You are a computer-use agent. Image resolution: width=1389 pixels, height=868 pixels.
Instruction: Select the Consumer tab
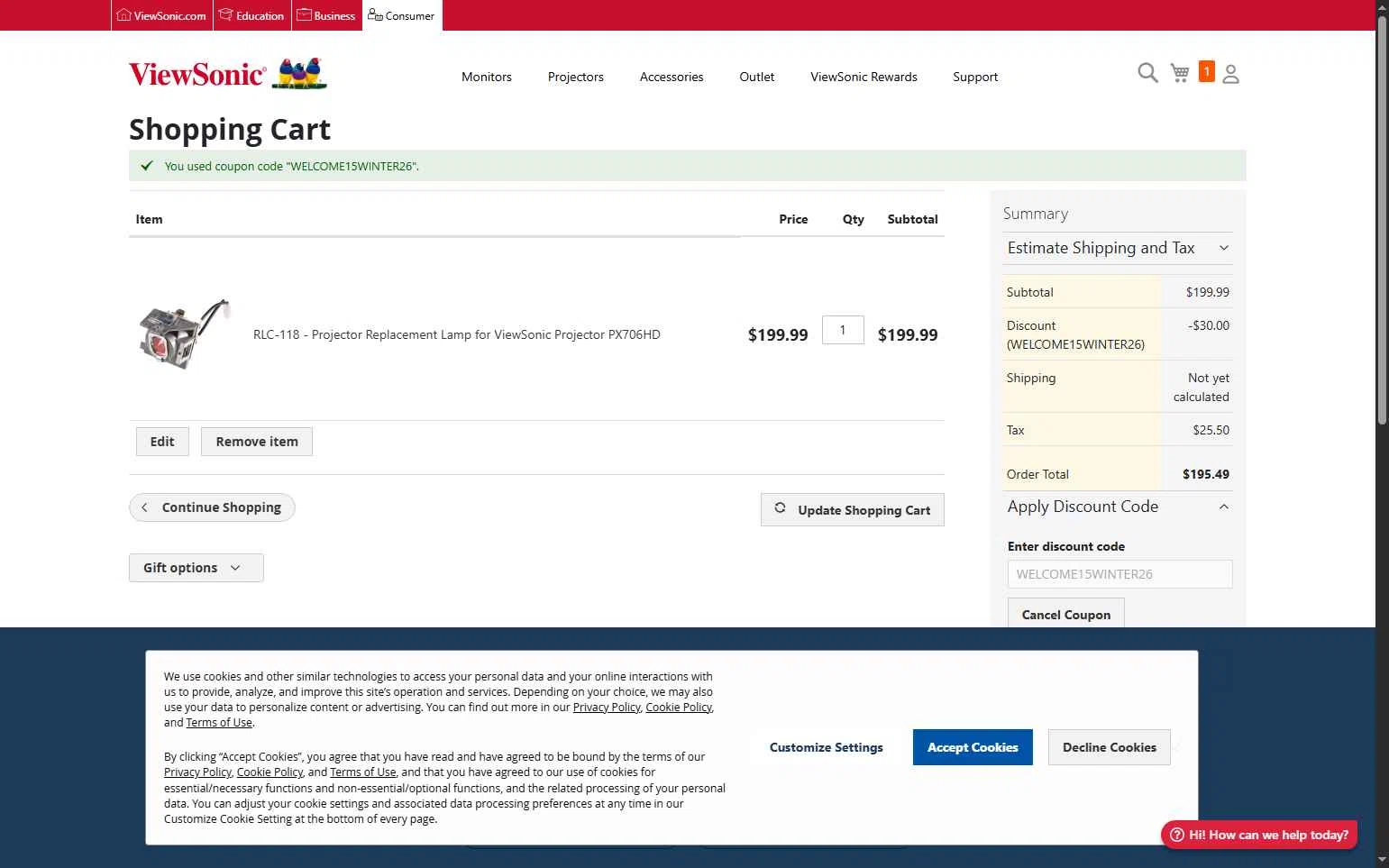pos(402,15)
